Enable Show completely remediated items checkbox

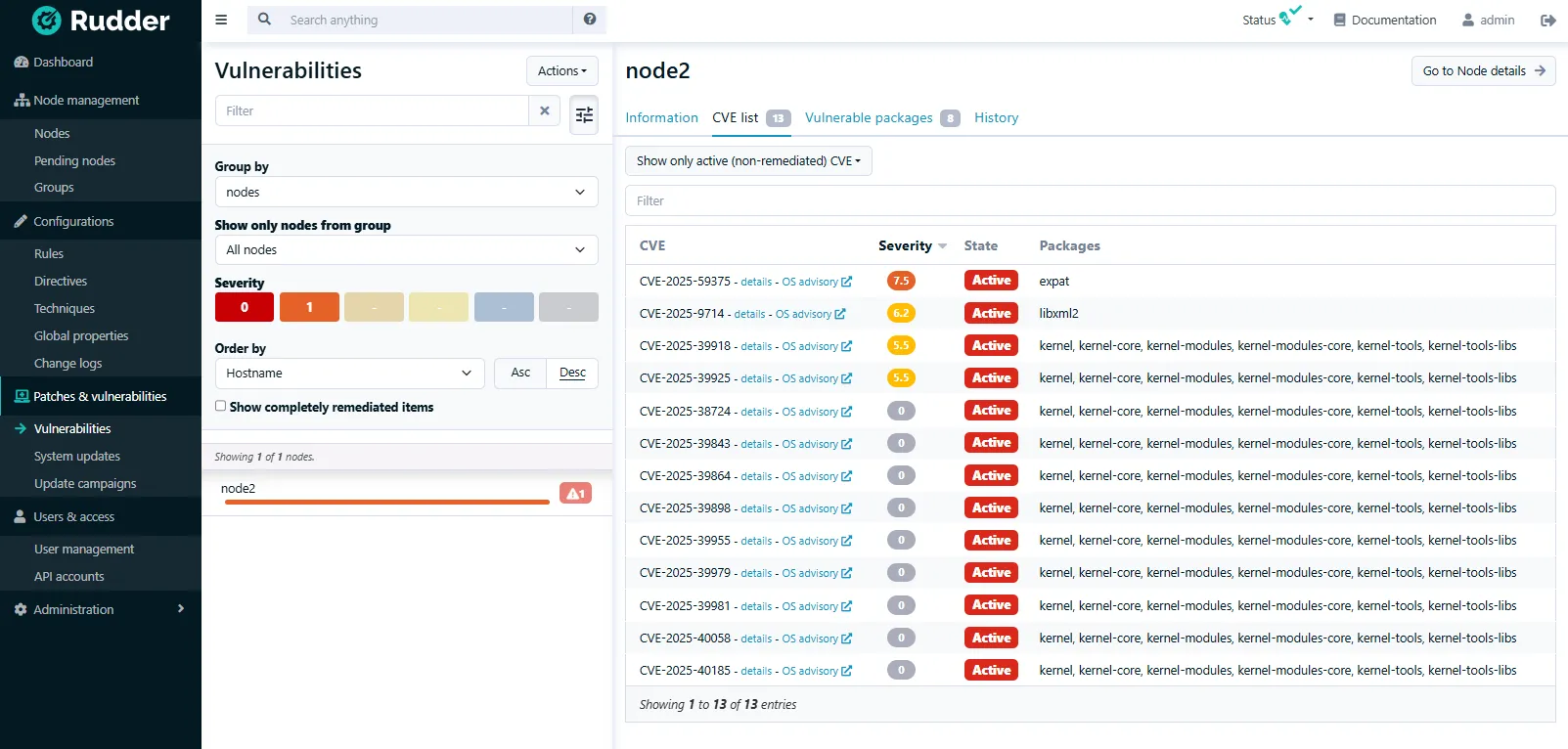[x=221, y=406]
